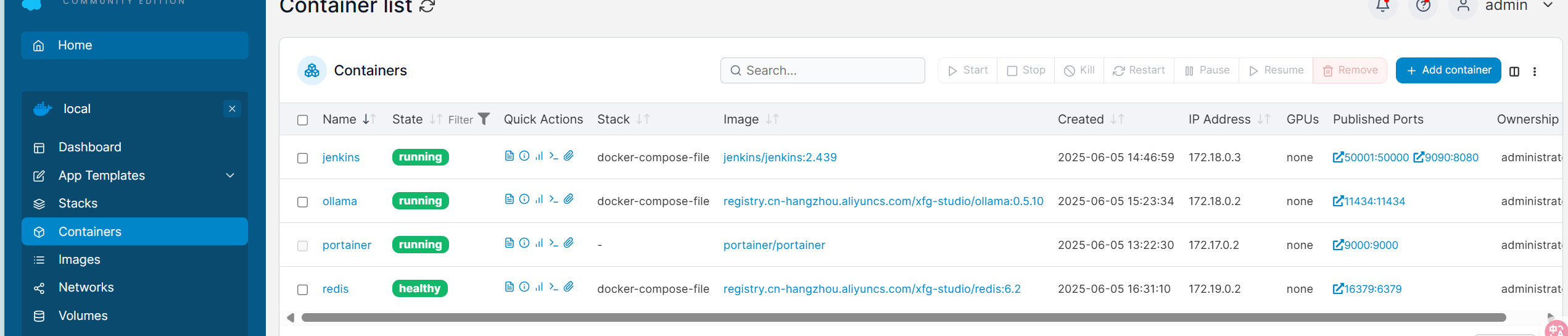Tick the jenkins row checkbox

[302, 158]
